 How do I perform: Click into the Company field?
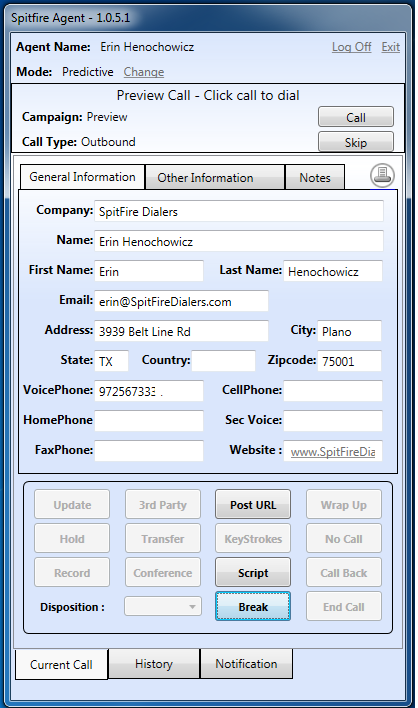coord(239,211)
